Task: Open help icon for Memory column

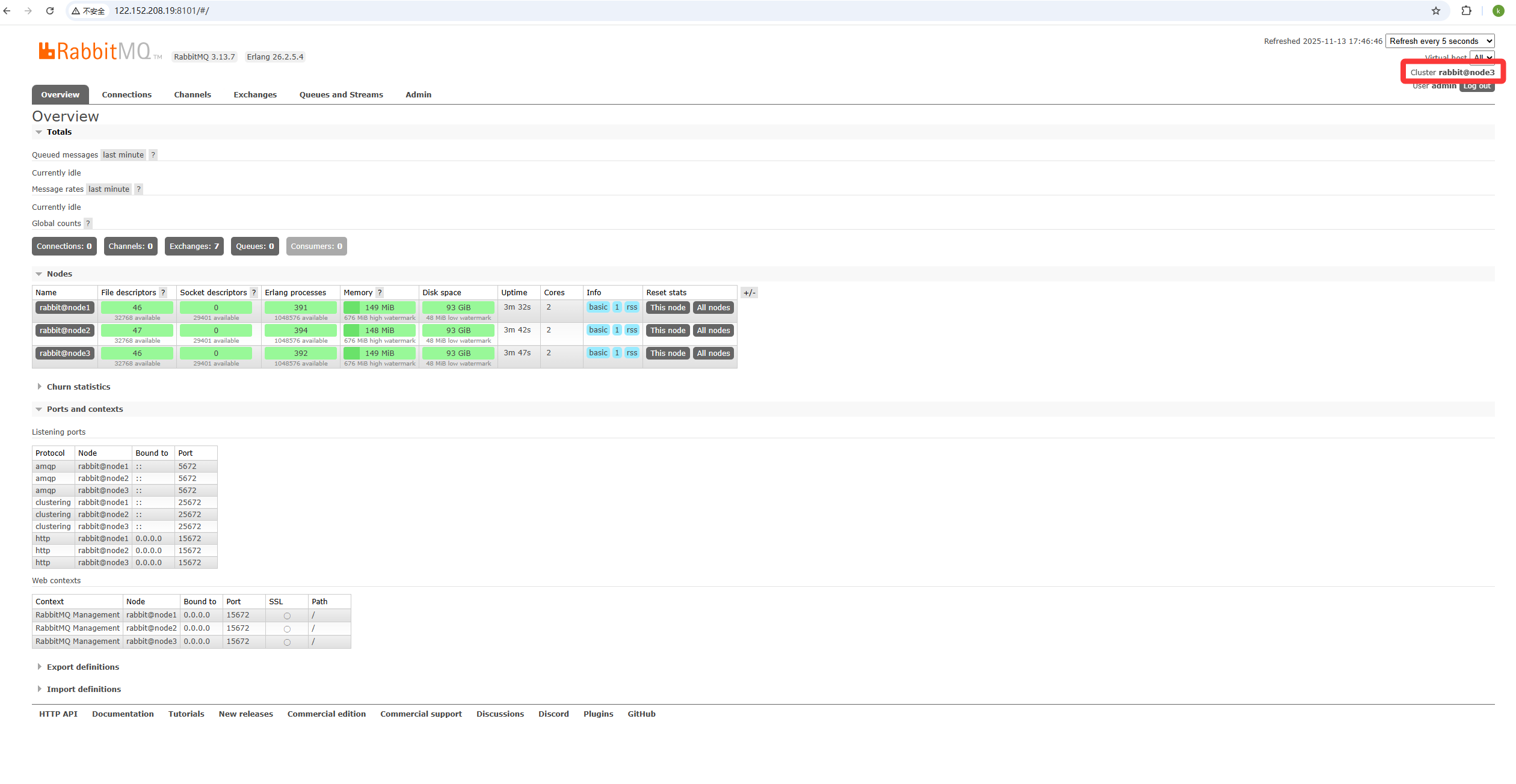Action: [380, 293]
